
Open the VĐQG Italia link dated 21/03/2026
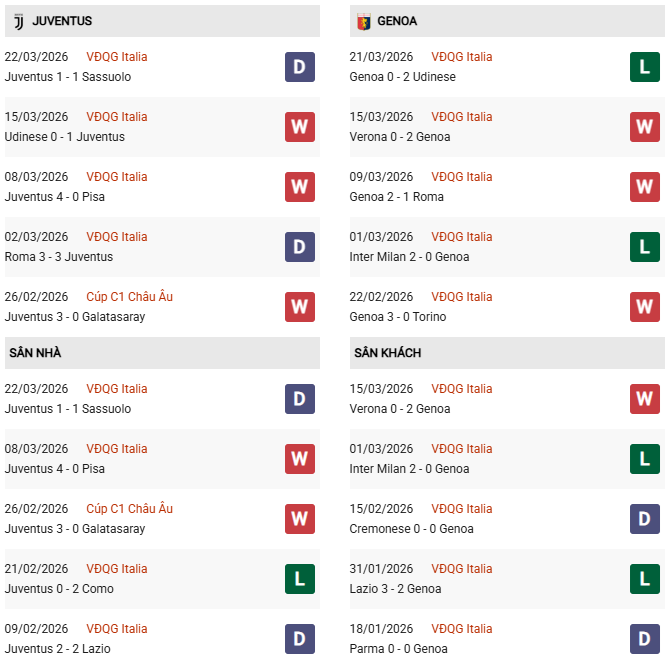click(461, 57)
